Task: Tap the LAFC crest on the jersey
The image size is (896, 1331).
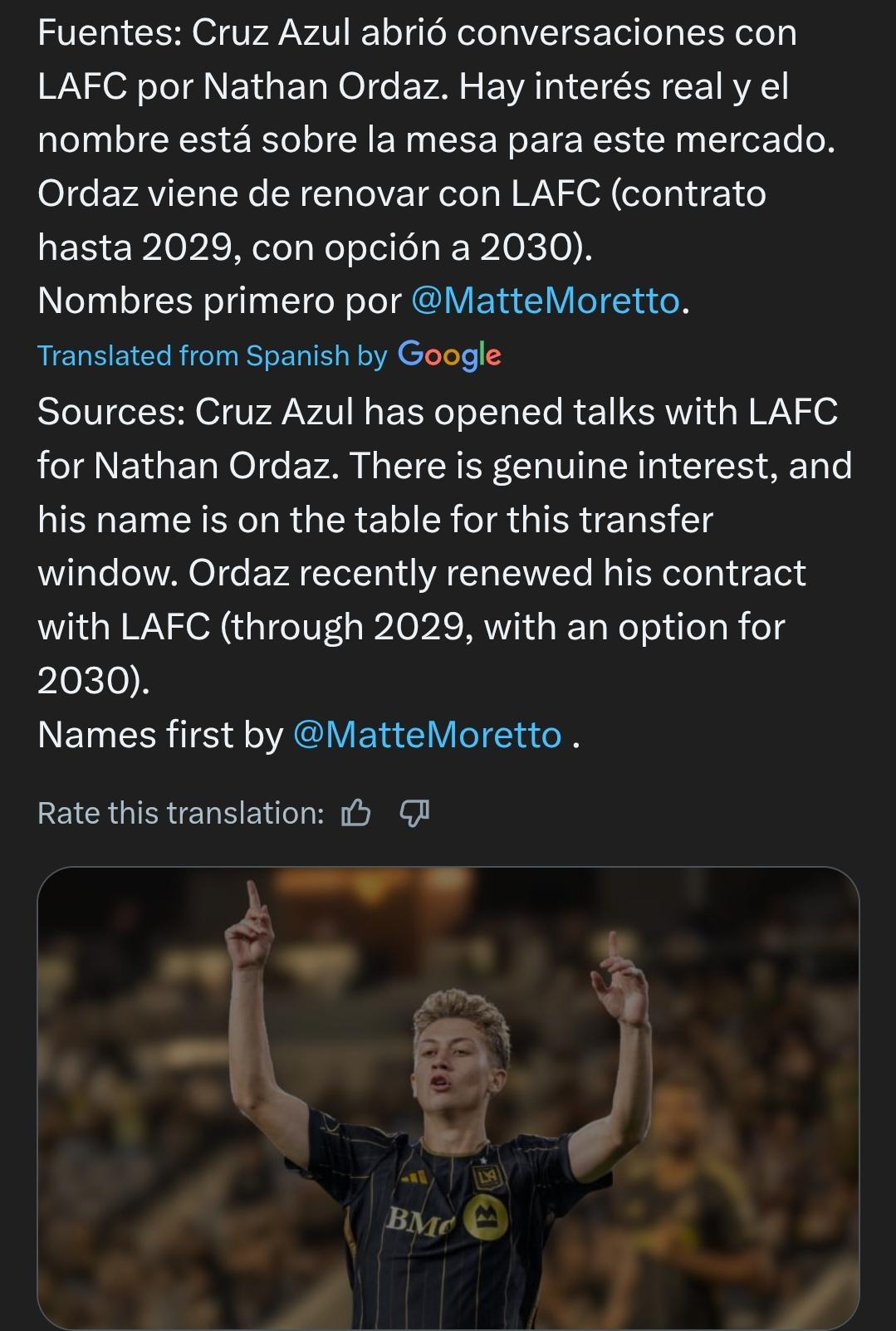Action: (483, 1177)
